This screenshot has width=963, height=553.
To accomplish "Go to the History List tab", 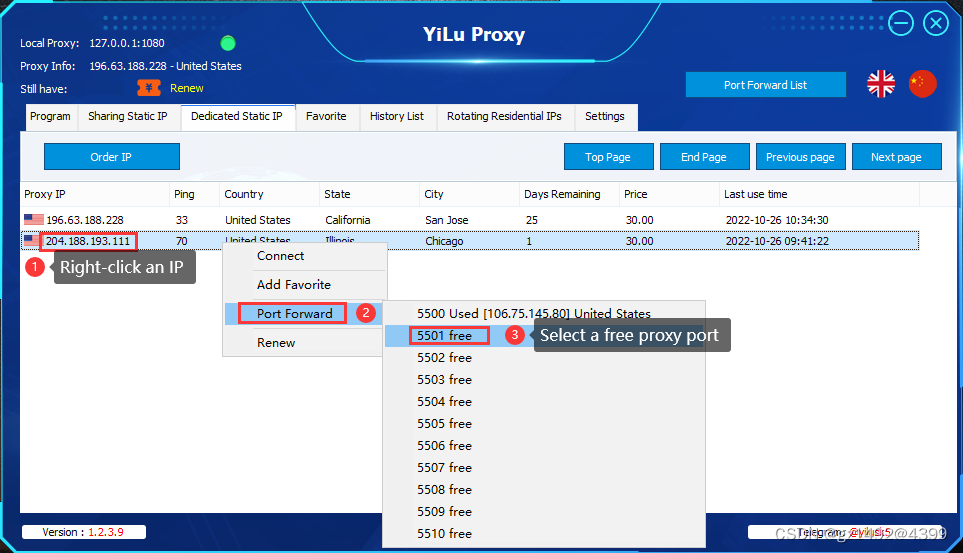I will [397, 117].
